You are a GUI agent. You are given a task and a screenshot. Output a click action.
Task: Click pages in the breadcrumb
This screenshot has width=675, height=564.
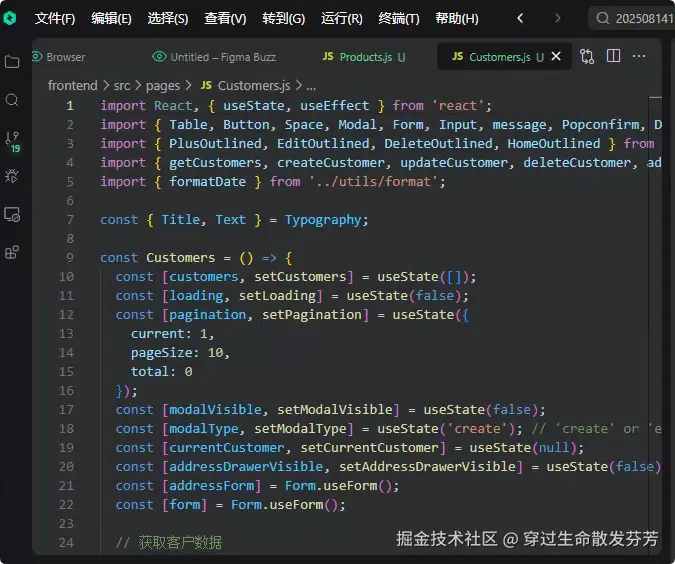coord(163,86)
